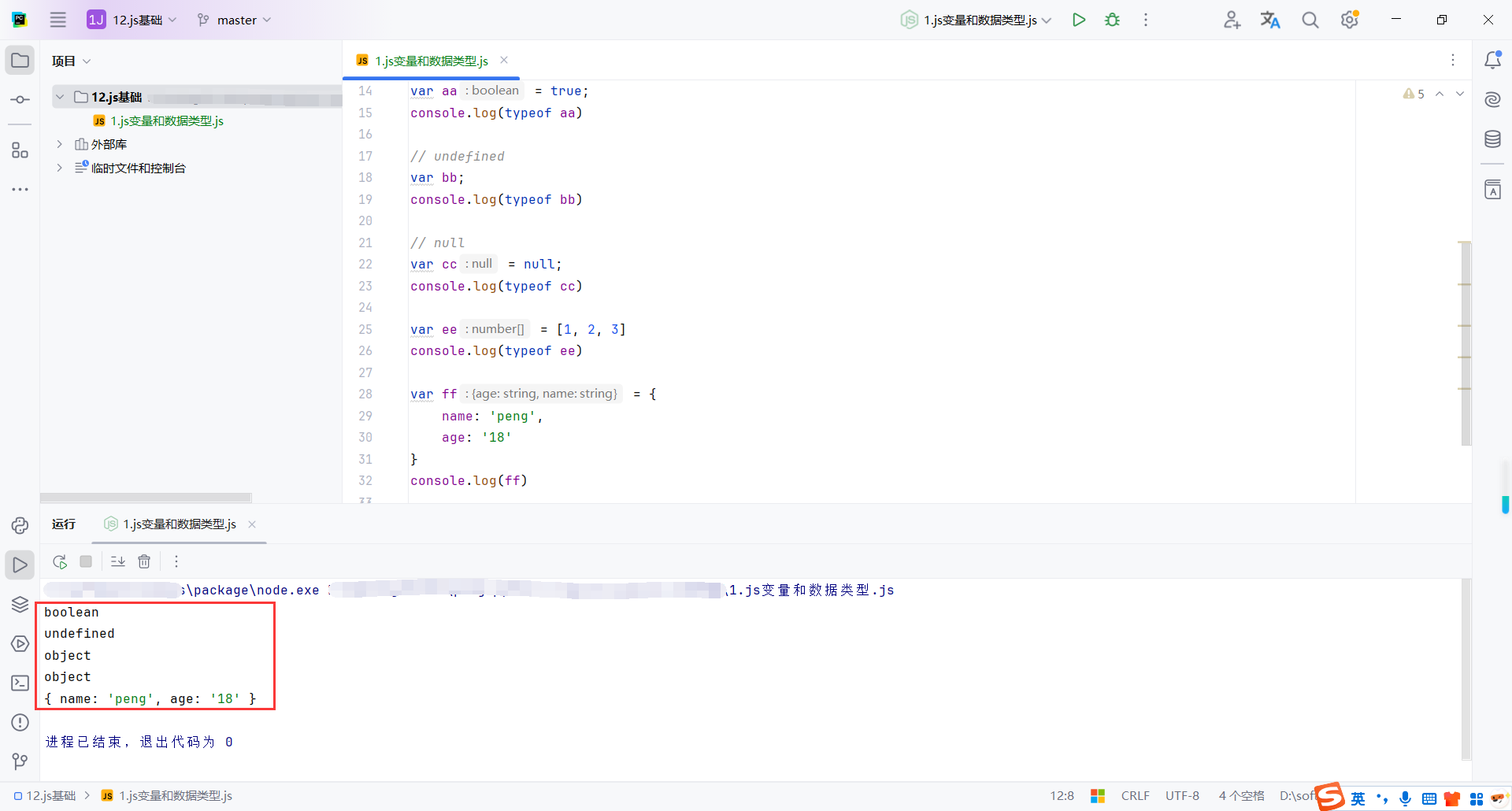Go to next highlighted problem arrow

[1460, 94]
